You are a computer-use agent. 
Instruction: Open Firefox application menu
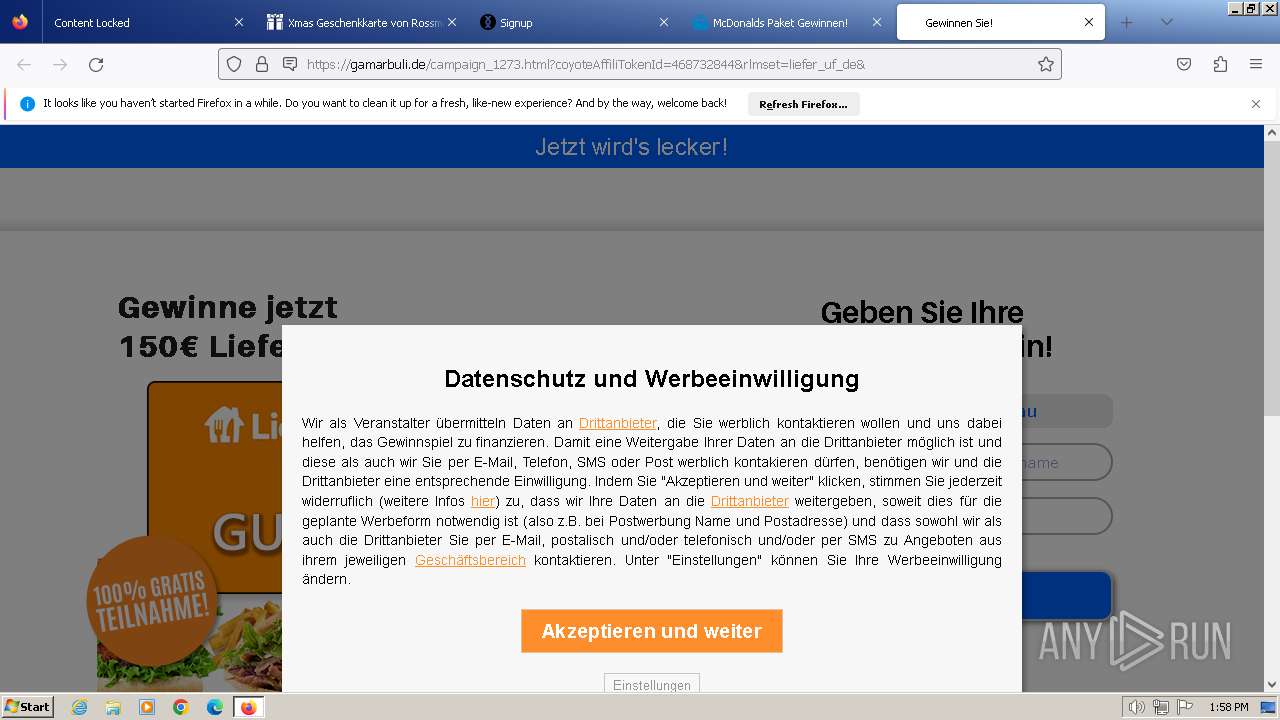click(x=1256, y=64)
